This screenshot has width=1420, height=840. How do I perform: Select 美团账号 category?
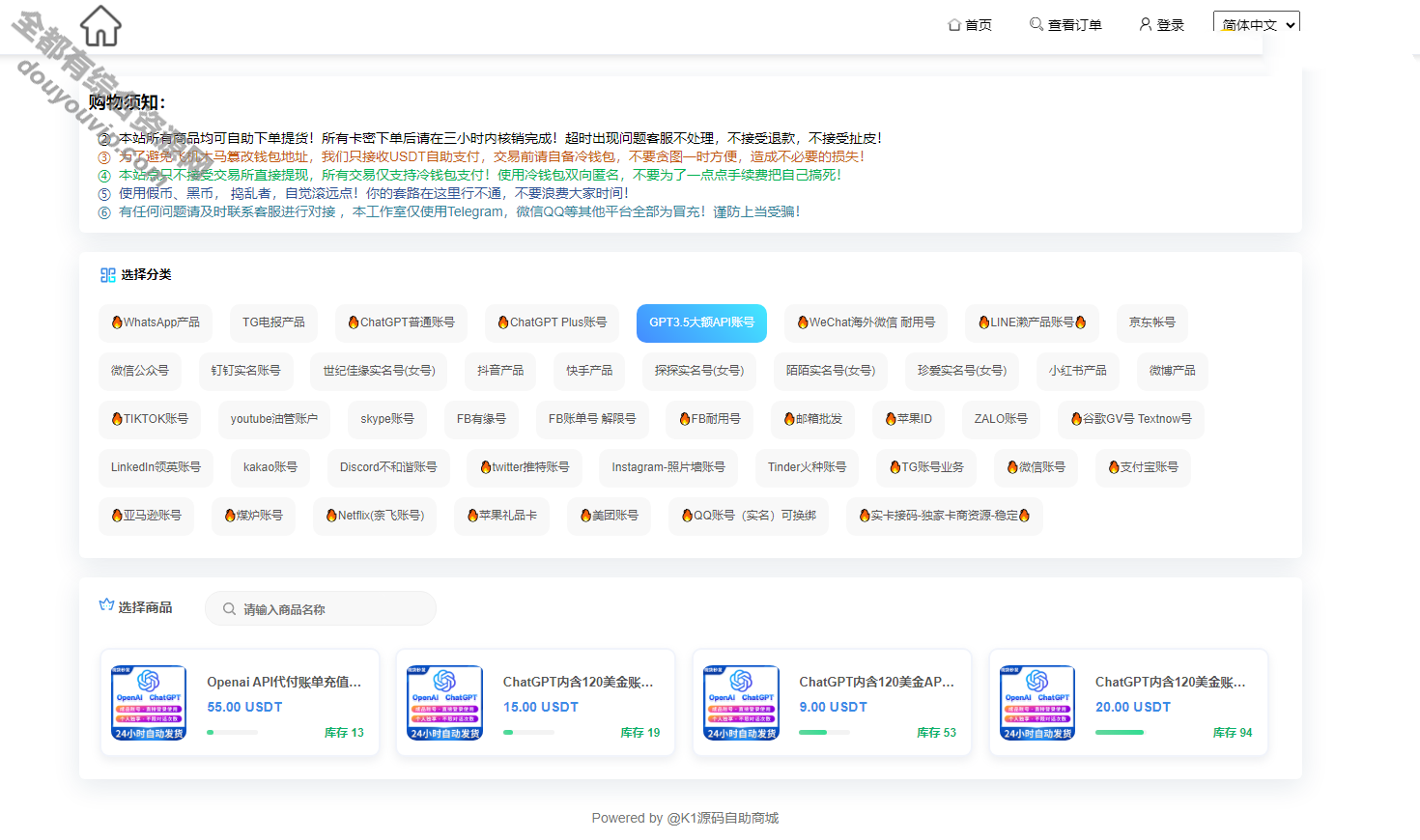609,516
